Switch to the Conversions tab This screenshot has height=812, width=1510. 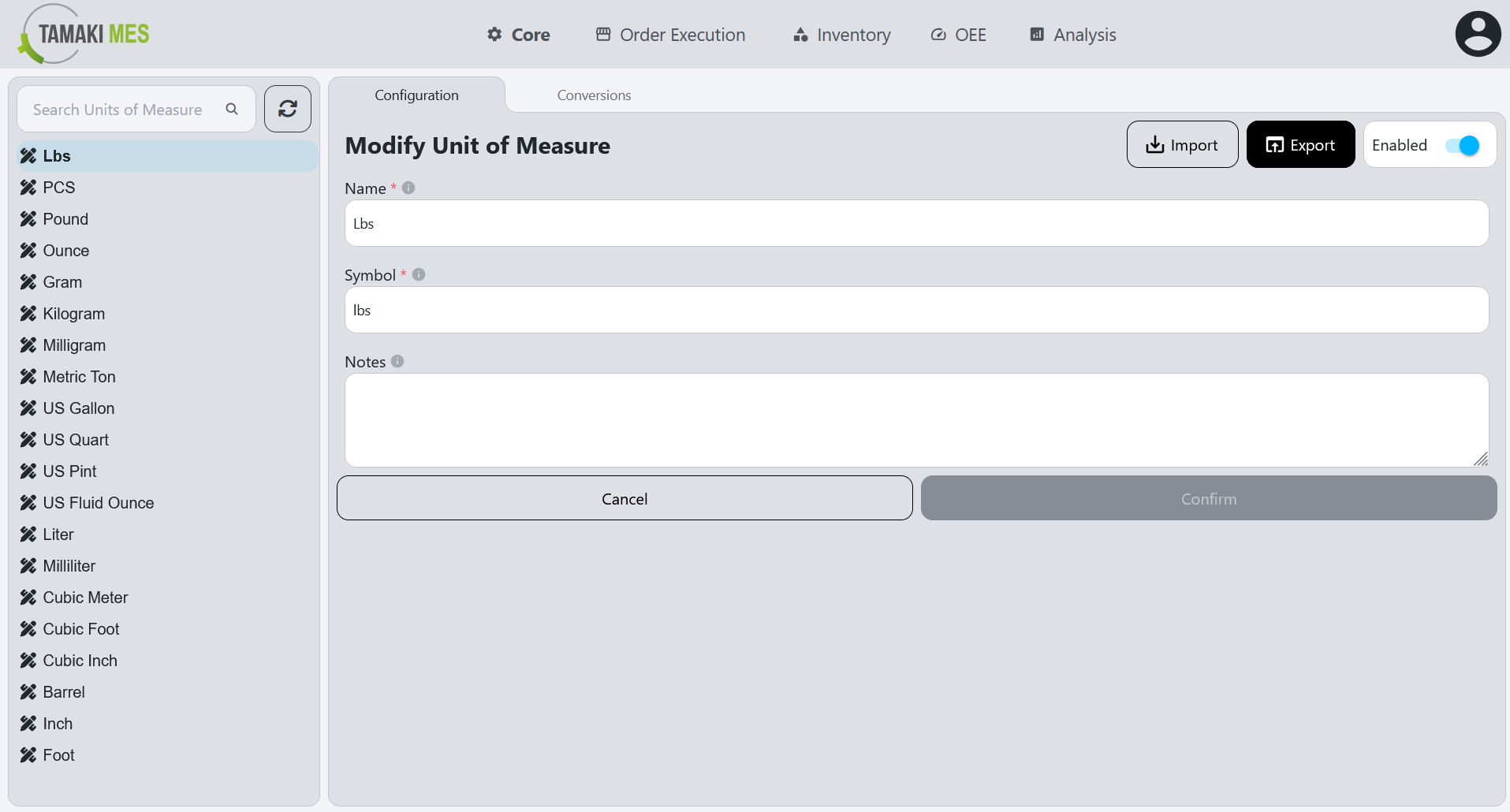pos(593,95)
